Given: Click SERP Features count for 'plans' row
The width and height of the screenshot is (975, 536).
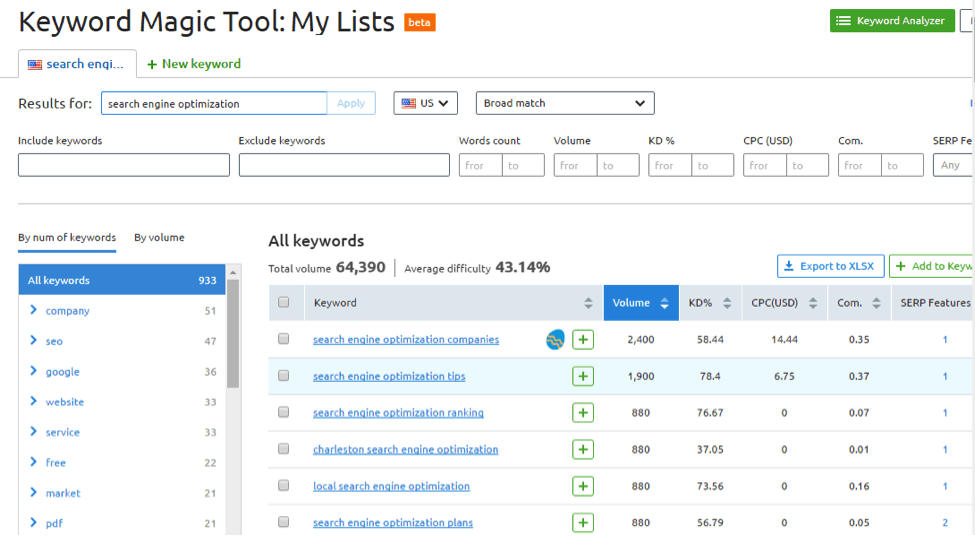Looking at the screenshot, I should [x=945, y=523].
